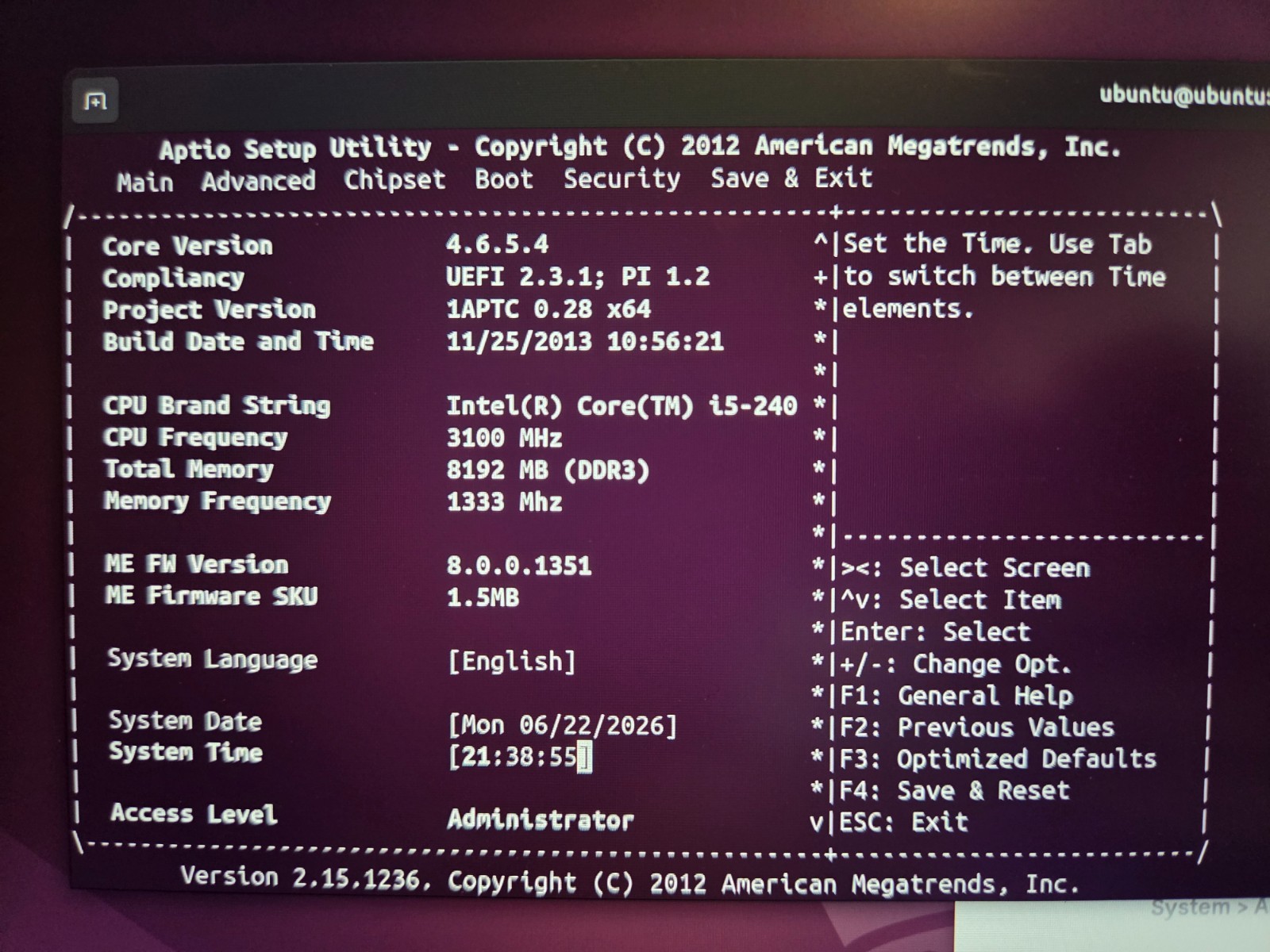Click the System Time value field

(520, 757)
